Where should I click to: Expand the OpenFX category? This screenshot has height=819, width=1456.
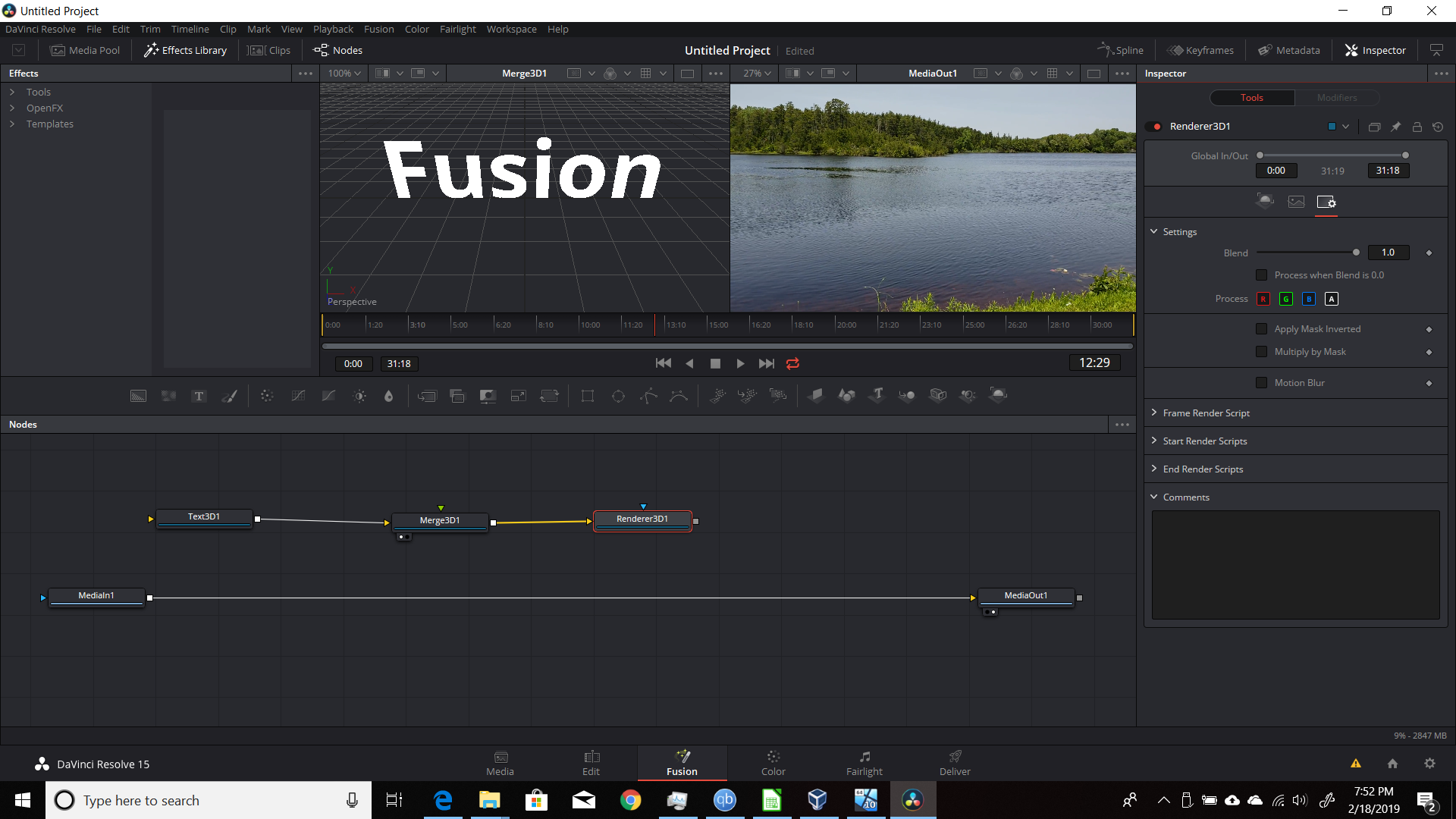point(12,108)
